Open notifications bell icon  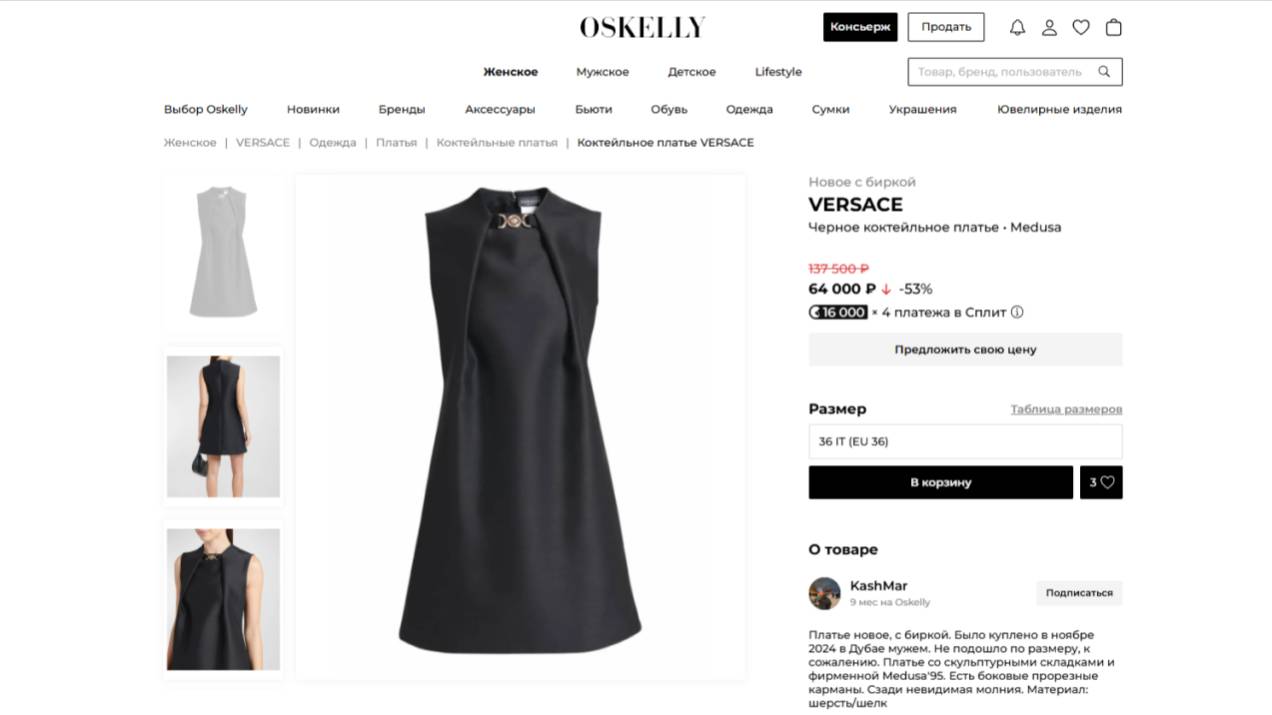1017,28
